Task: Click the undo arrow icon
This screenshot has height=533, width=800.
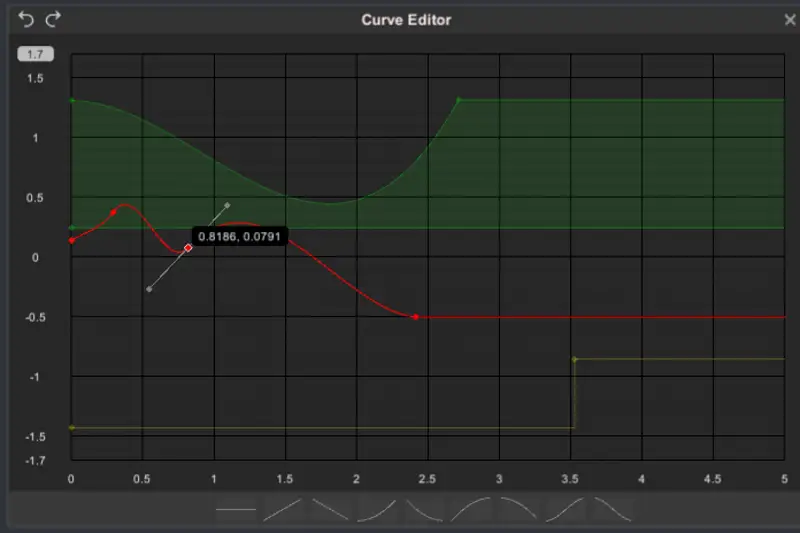Action: 26,19
